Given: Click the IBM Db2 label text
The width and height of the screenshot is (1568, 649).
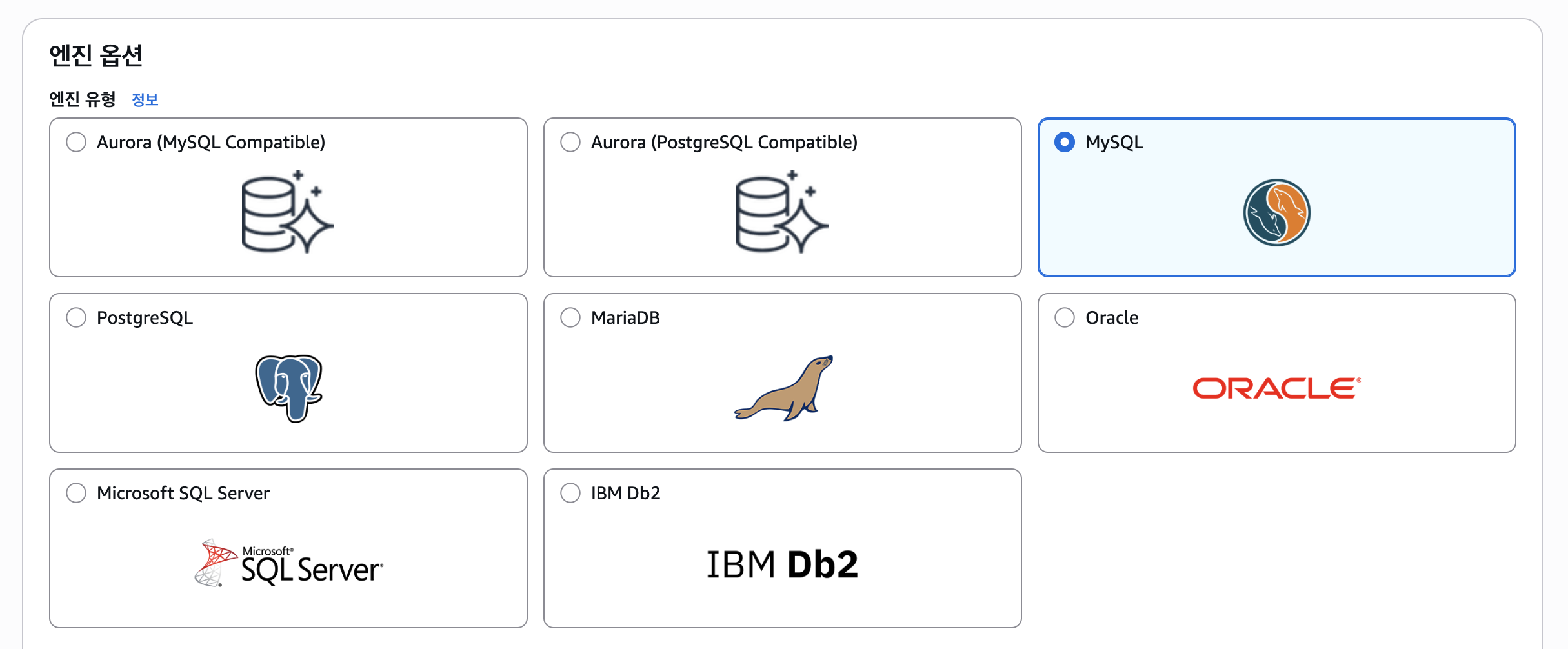Looking at the screenshot, I should click(x=626, y=493).
